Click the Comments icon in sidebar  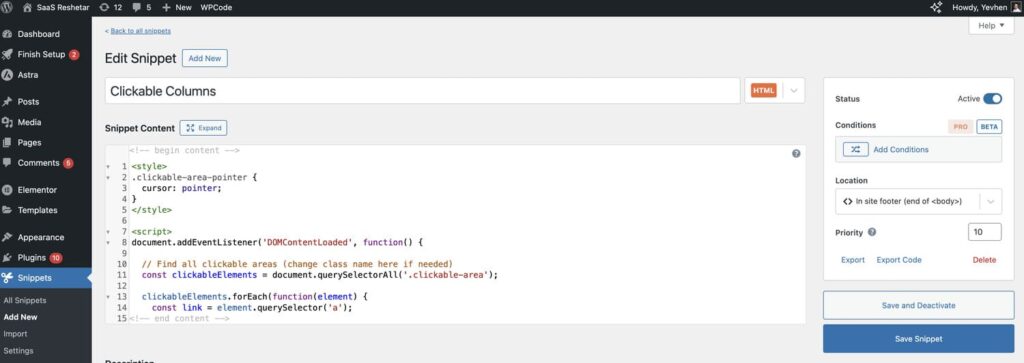tap(7, 163)
